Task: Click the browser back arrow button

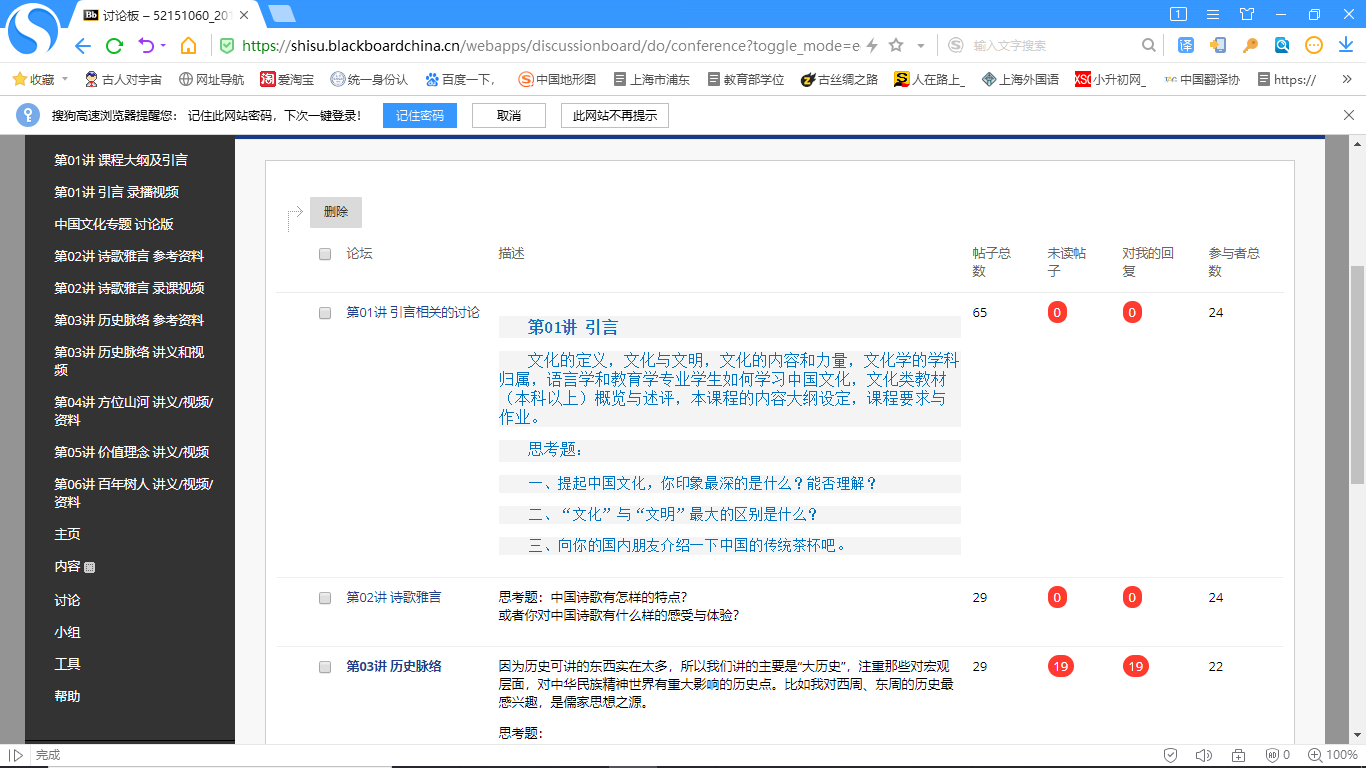Action: click(83, 46)
